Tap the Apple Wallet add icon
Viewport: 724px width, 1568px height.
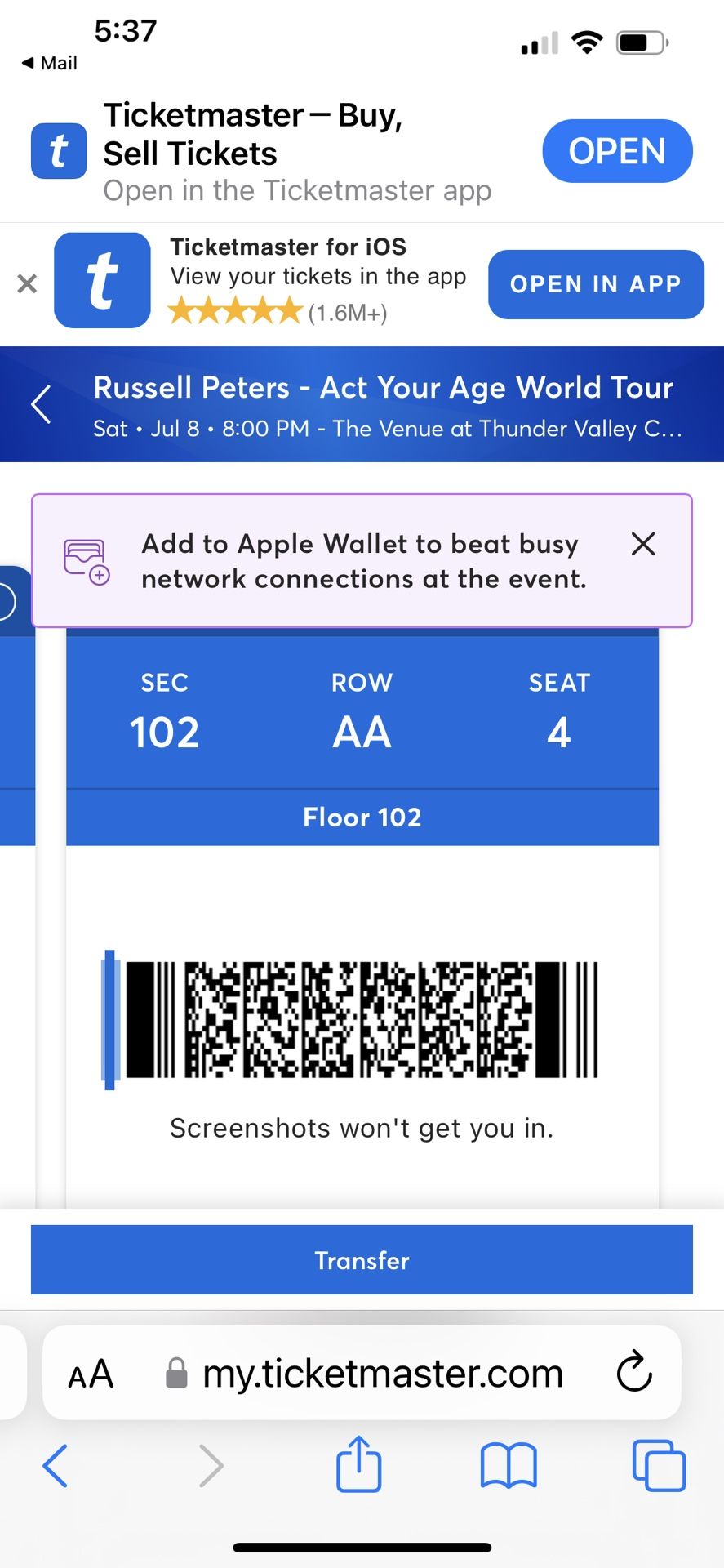point(87,562)
